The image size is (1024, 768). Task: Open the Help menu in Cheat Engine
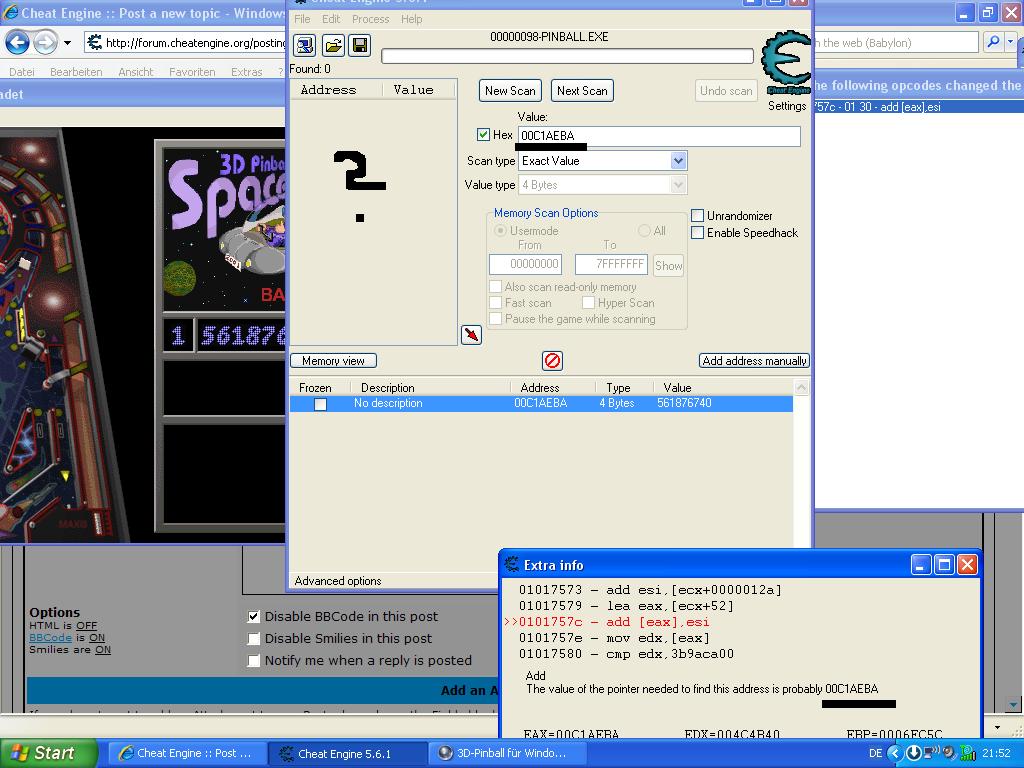tap(411, 19)
